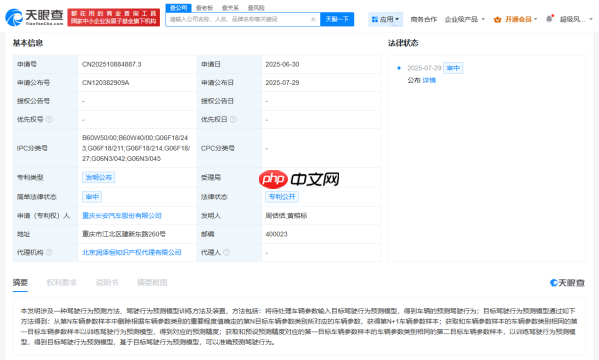The height and width of the screenshot is (360, 599).
Task: Clear the search box with the x icon
Action: 313,19
